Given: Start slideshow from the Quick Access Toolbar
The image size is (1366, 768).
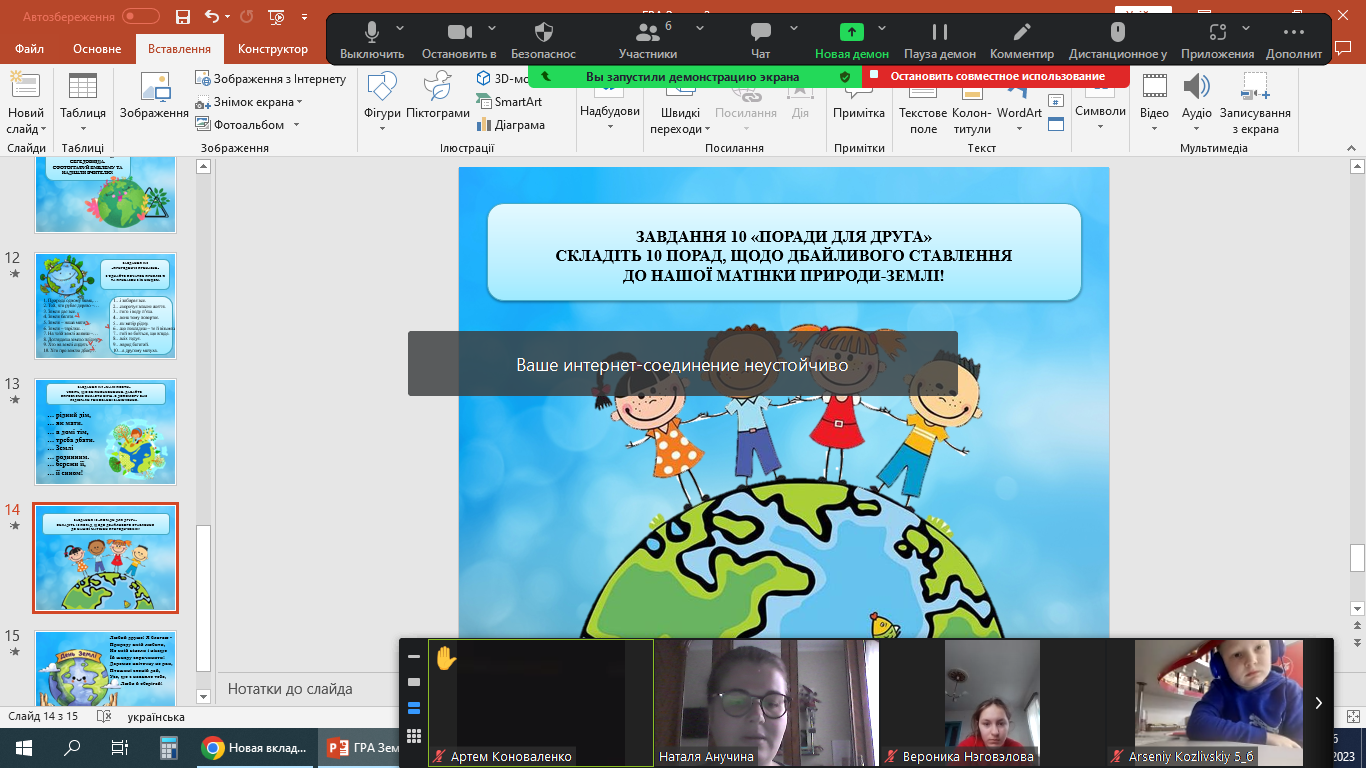Looking at the screenshot, I should coord(277,17).
